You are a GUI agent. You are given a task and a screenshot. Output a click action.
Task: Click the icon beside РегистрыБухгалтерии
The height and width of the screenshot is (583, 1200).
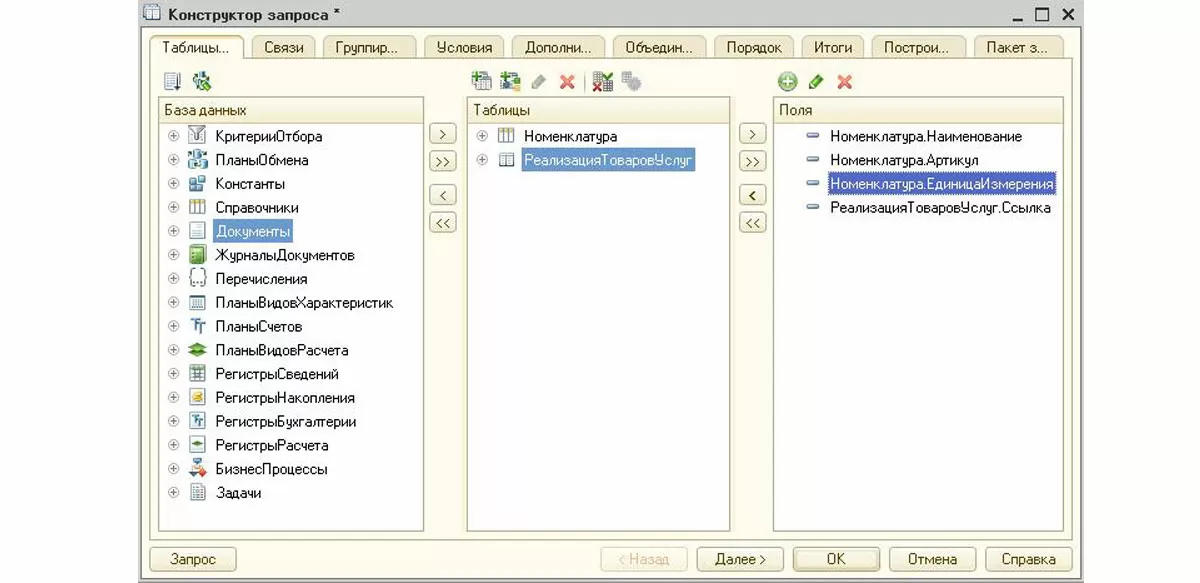pyautogui.click(x=197, y=422)
